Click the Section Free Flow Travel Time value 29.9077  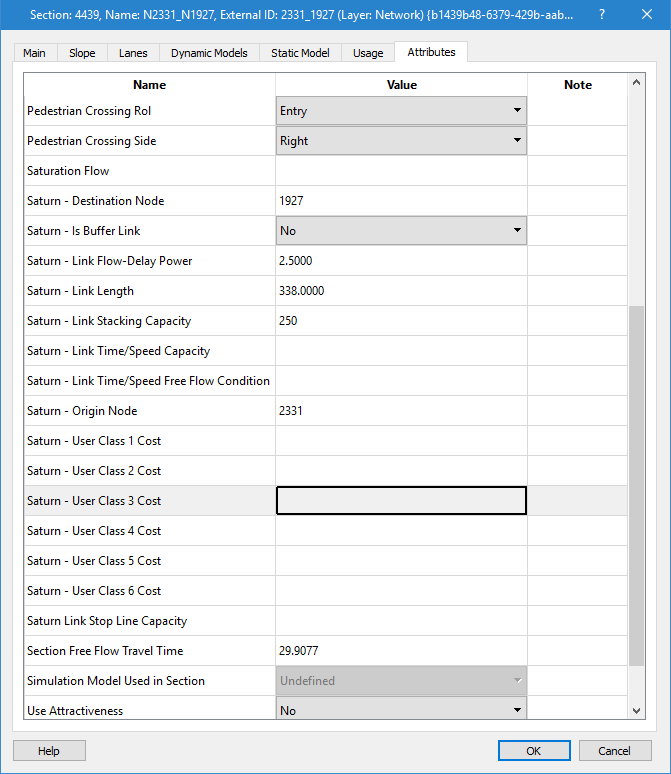click(401, 651)
